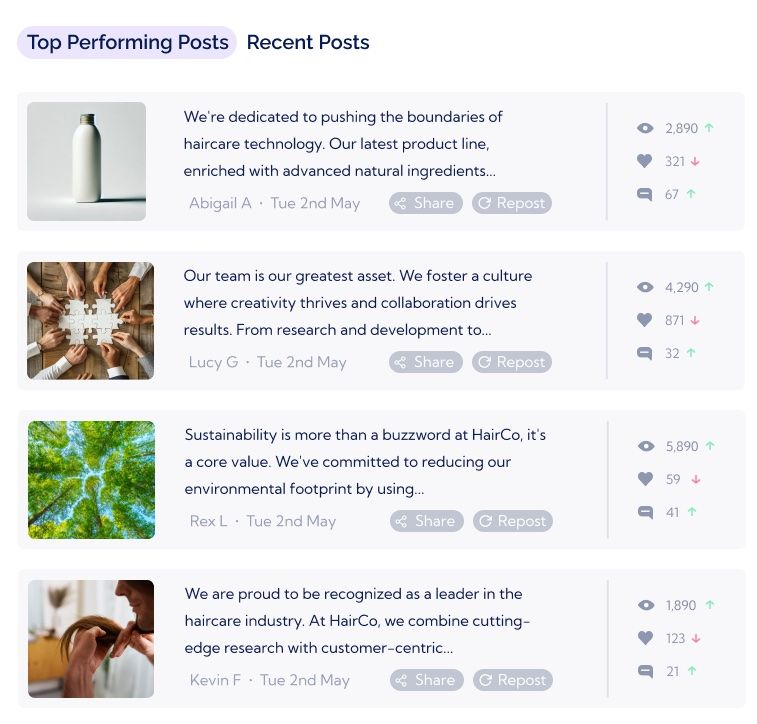Click the comments bubble icon showing 67

pyautogui.click(x=645, y=194)
